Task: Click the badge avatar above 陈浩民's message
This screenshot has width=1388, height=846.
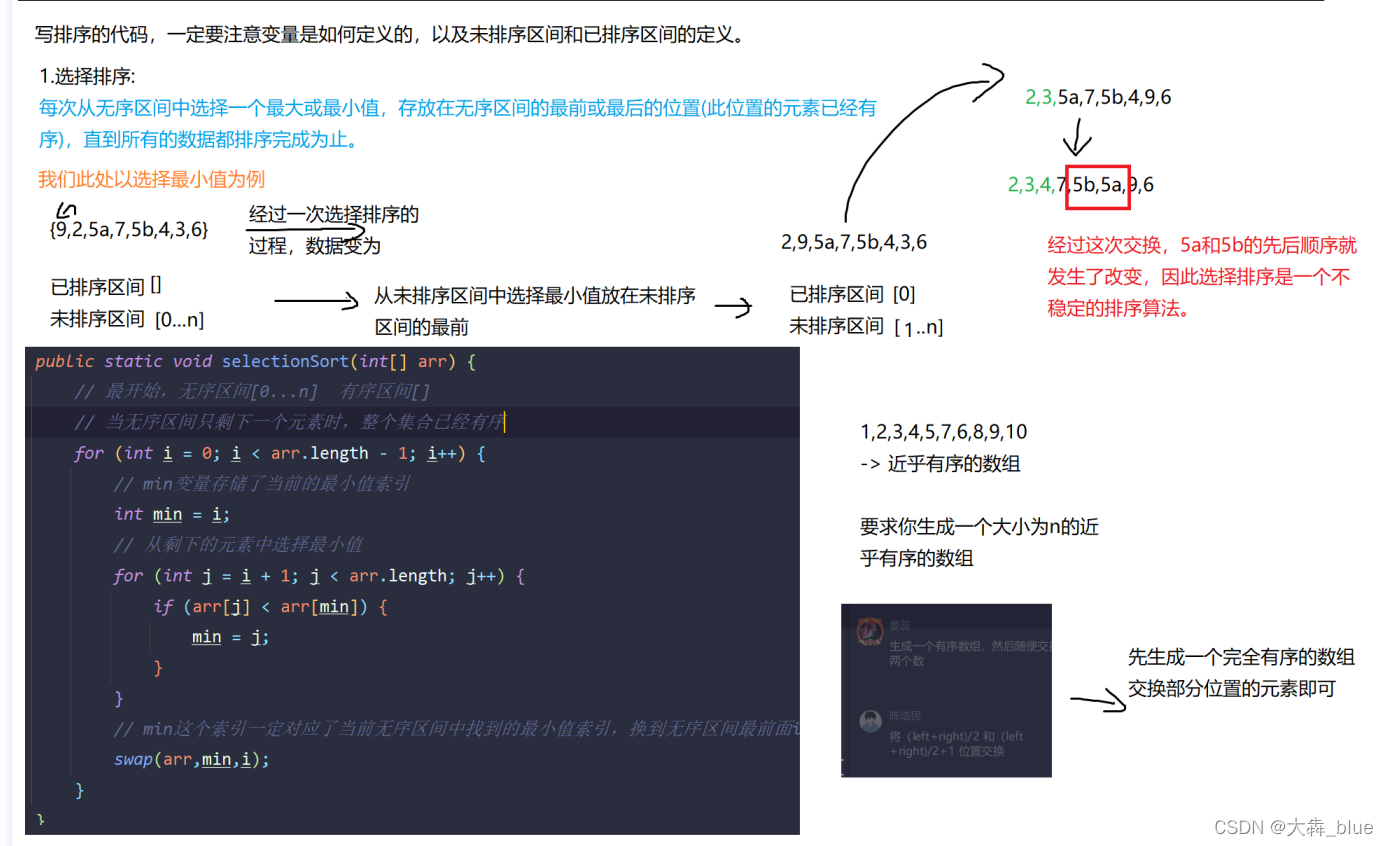Action: coord(868,634)
